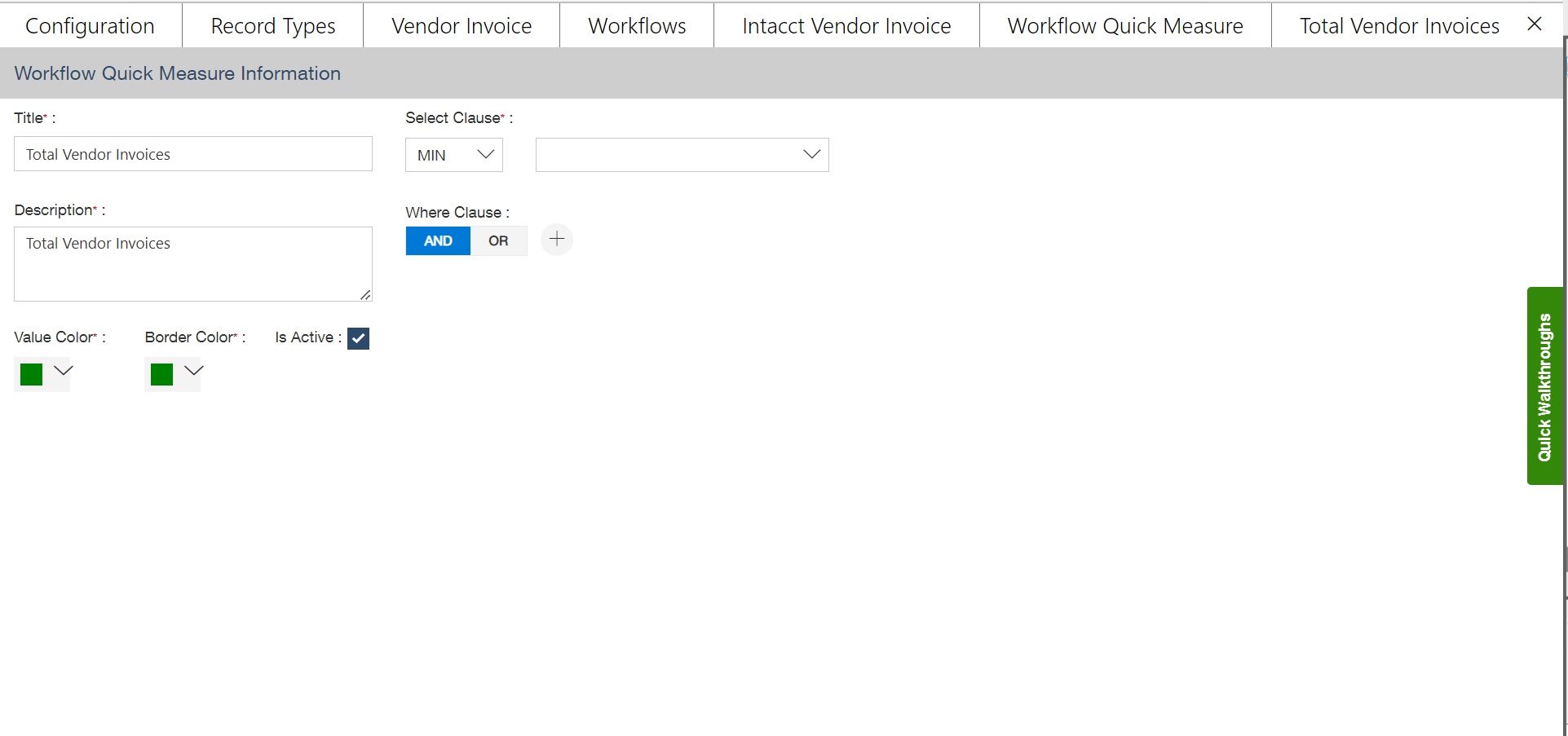Switch to the Record Types tab
1568x736 pixels.
[x=273, y=26]
